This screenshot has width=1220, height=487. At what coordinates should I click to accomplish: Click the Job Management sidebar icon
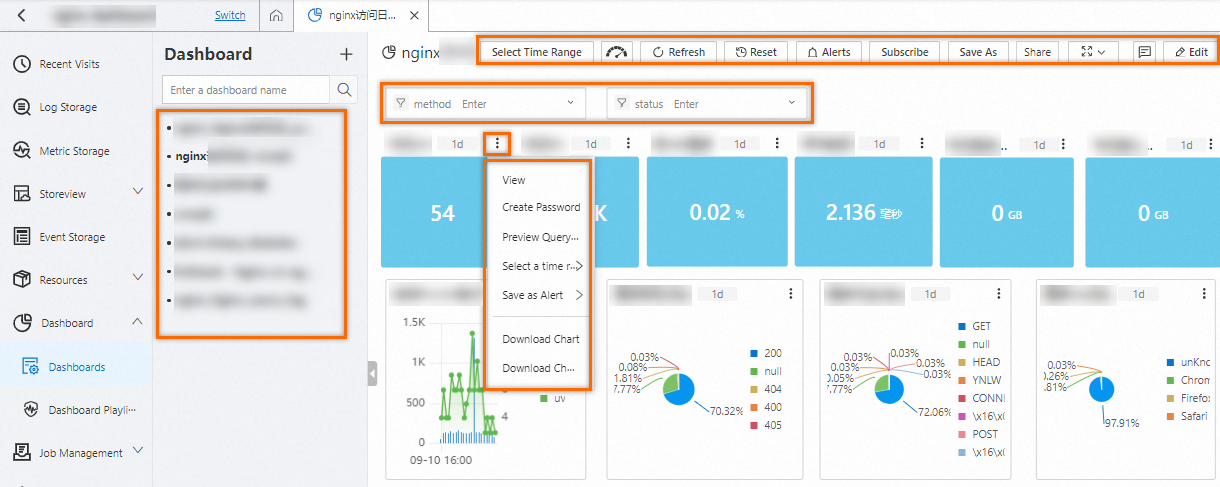22,453
